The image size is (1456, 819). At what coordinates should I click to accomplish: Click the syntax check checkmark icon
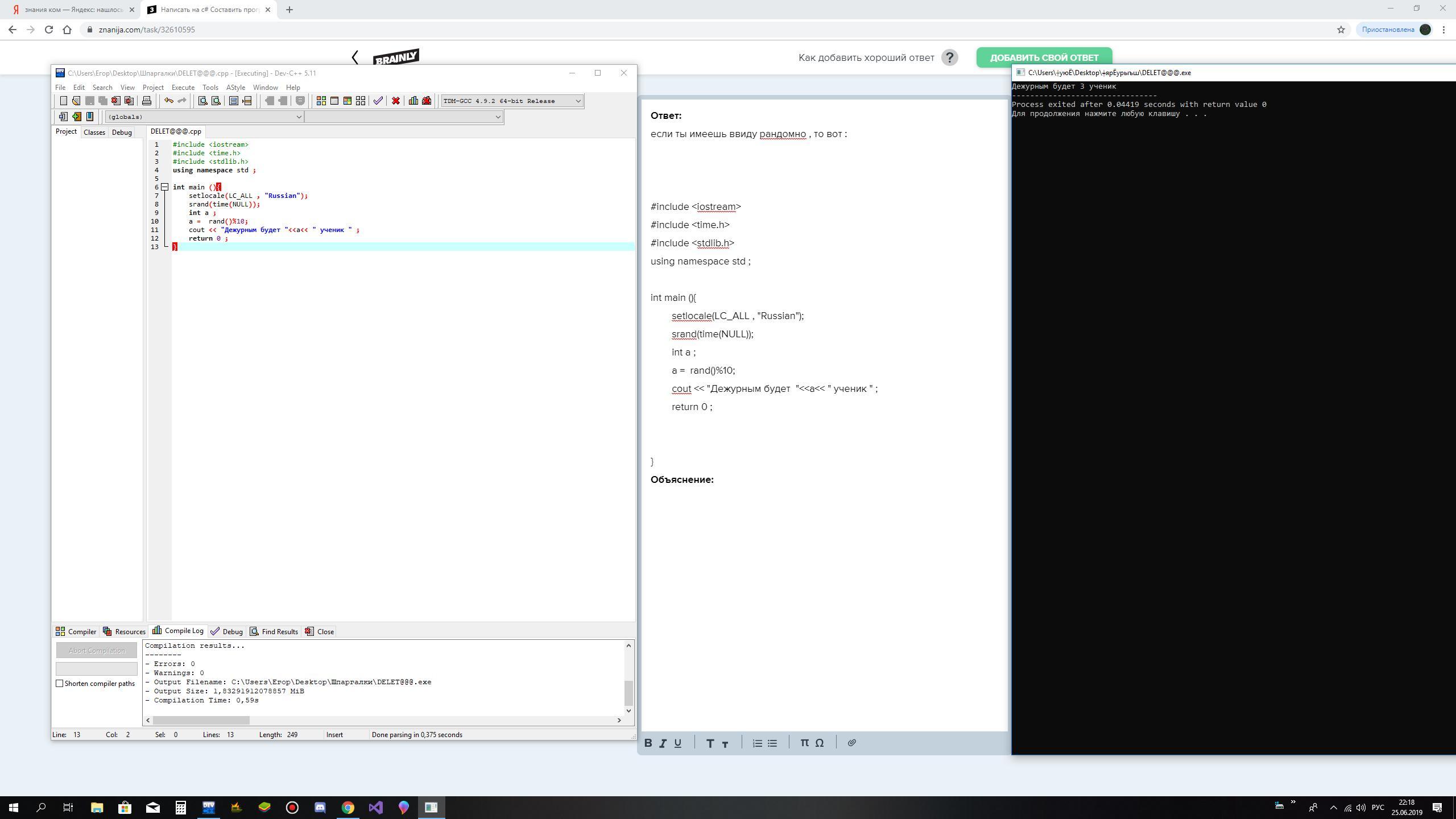[378, 101]
